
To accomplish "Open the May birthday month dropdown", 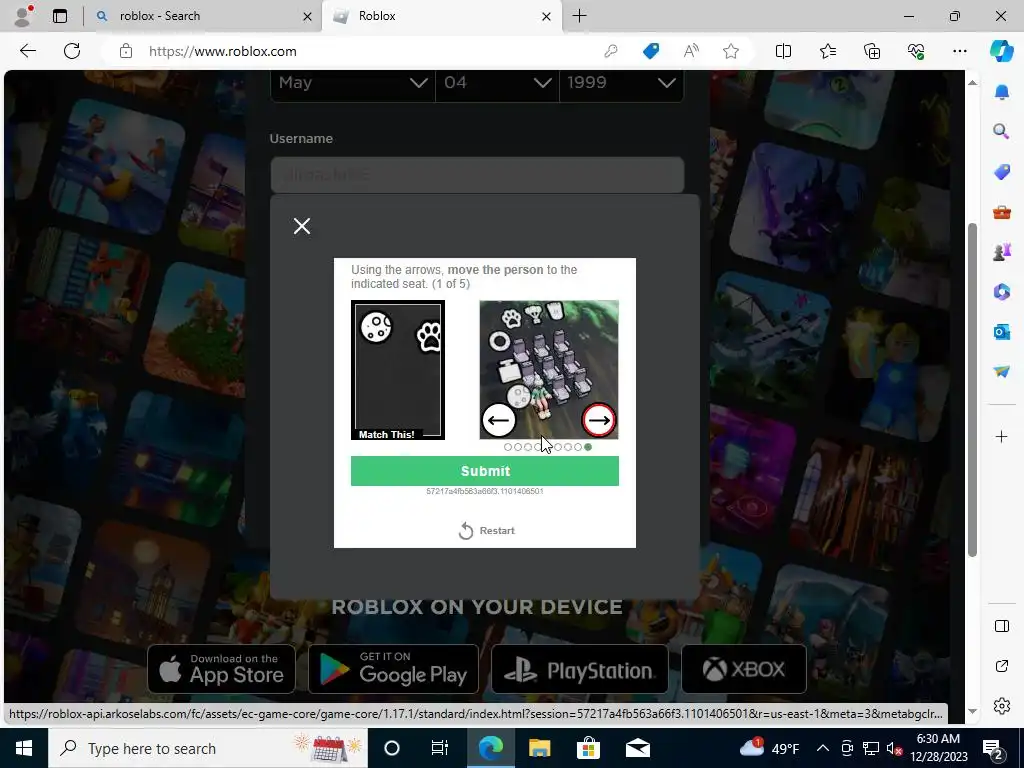I will click(x=353, y=84).
